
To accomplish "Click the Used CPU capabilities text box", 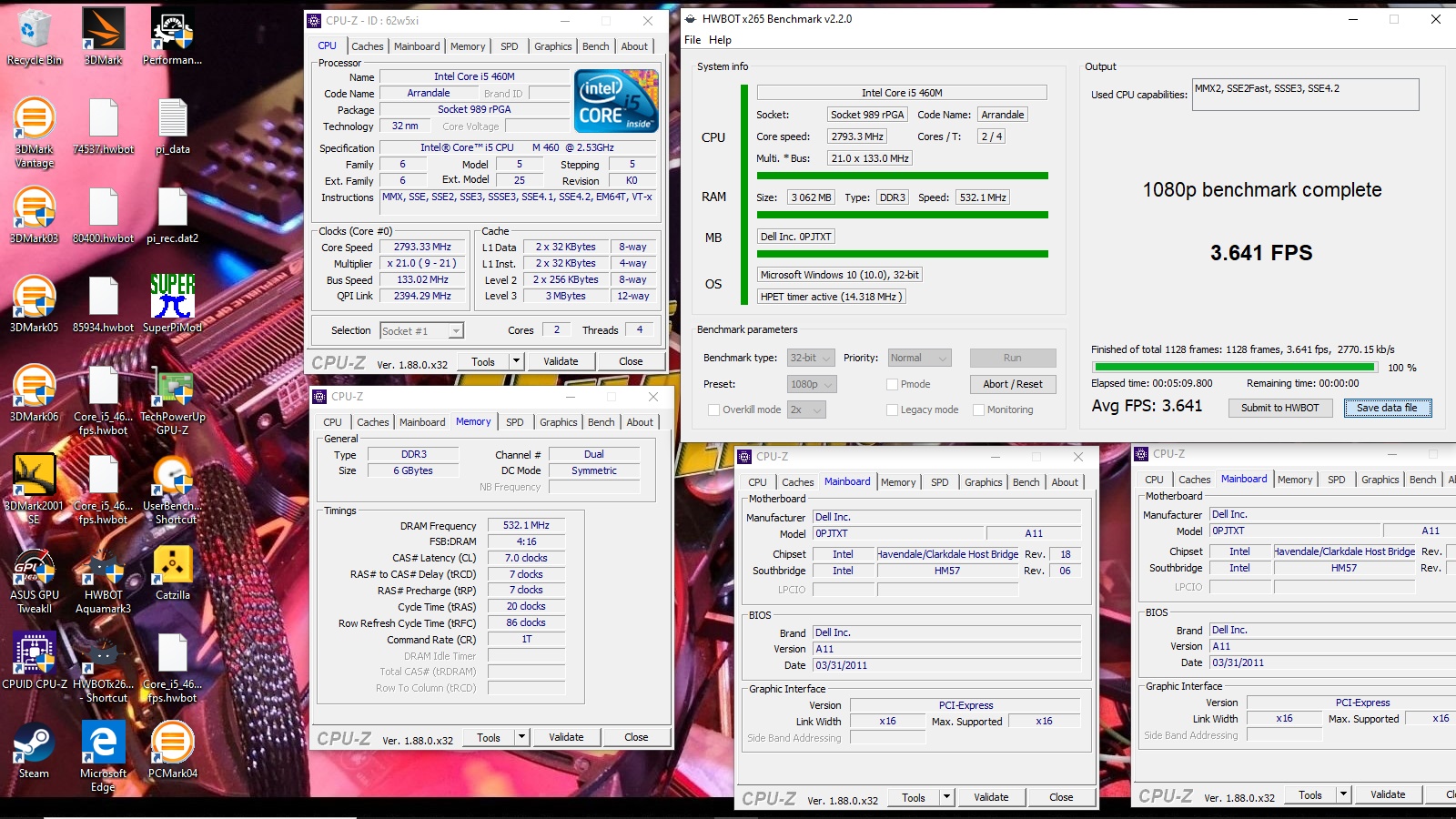I will tap(1305, 95).
